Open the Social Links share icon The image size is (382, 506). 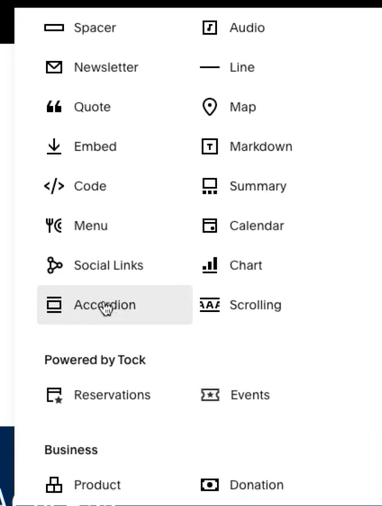tap(54, 265)
